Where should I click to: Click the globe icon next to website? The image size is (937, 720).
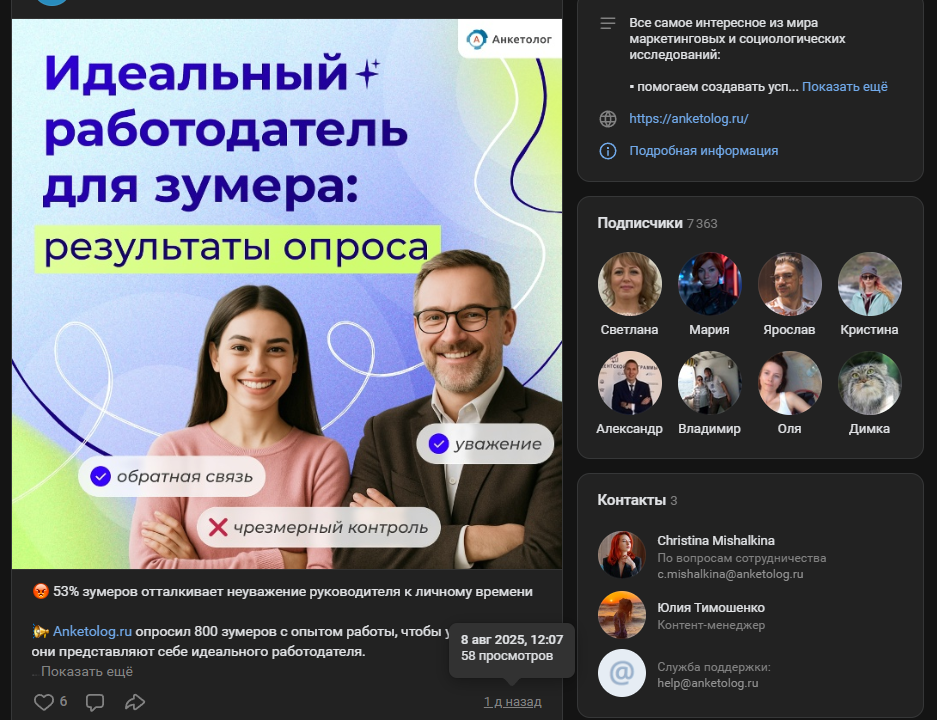click(608, 119)
